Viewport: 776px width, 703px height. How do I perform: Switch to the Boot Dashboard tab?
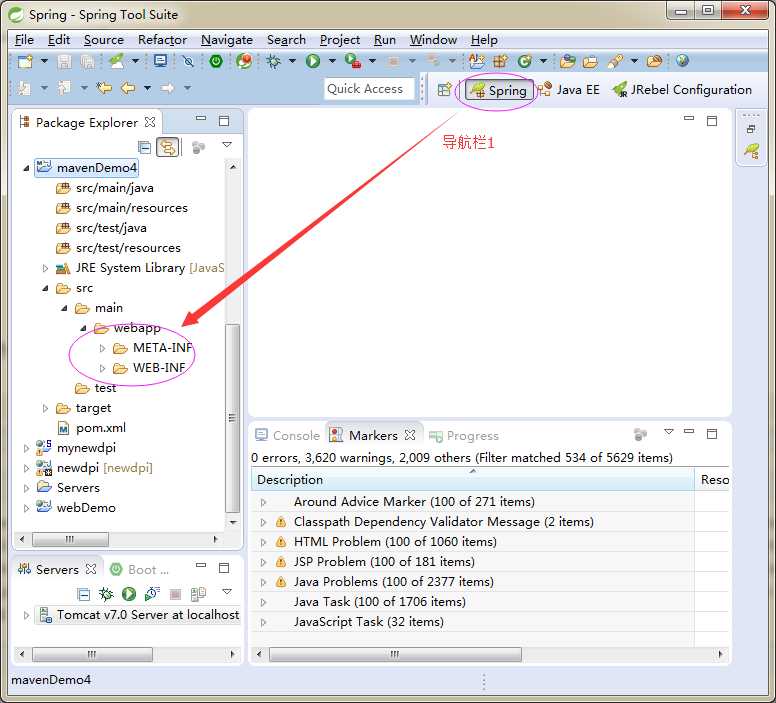click(x=140, y=569)
